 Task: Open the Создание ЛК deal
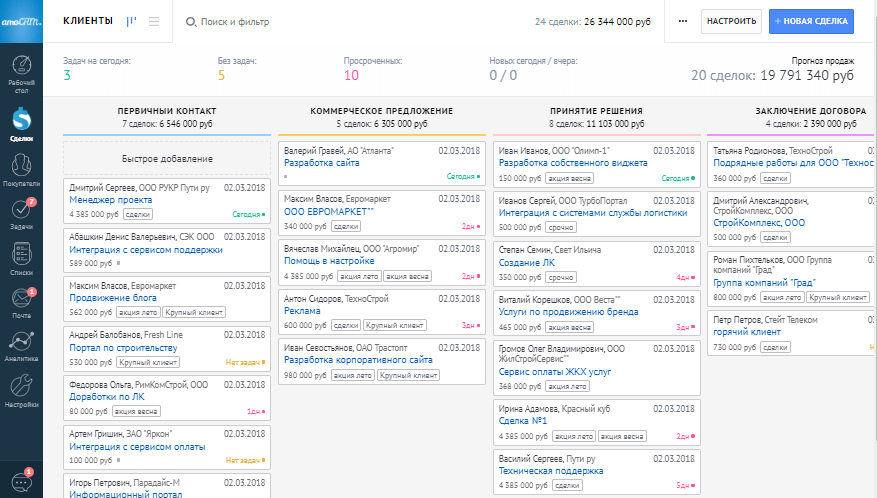(x=527, y=262)
